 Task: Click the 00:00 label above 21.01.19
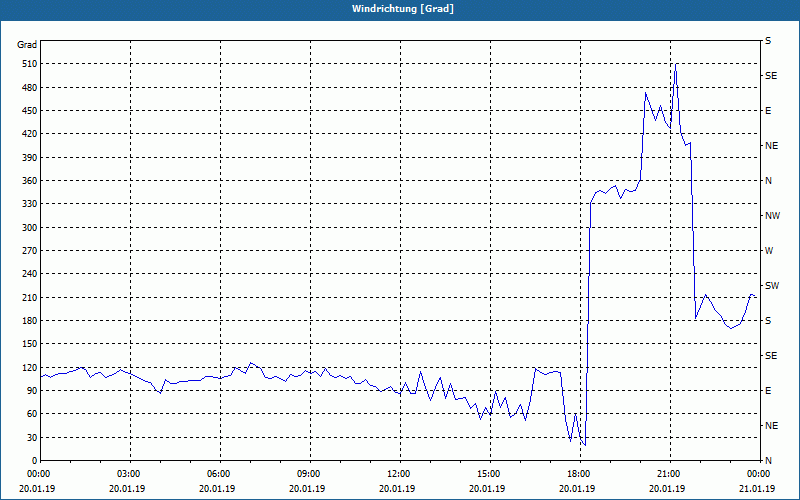click(759, 474)
